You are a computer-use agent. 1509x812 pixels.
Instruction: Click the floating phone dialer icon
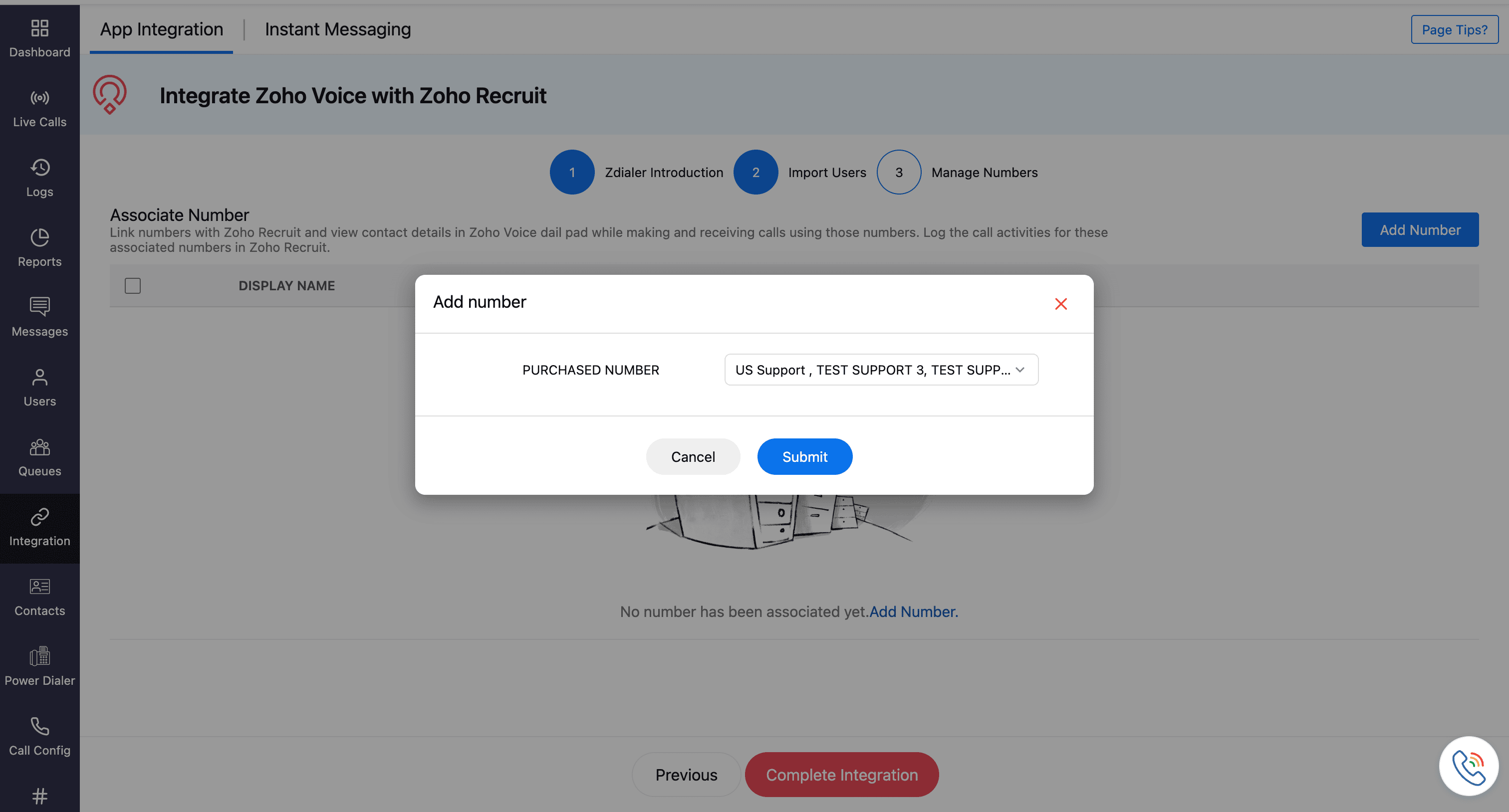(1468, 766)
